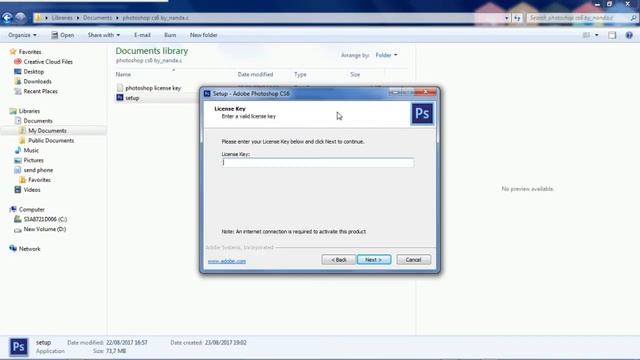This screenshot has height=360, width=640.
Task: Click the Explorer Forward arrow button
Action: [x=20, y=18]
